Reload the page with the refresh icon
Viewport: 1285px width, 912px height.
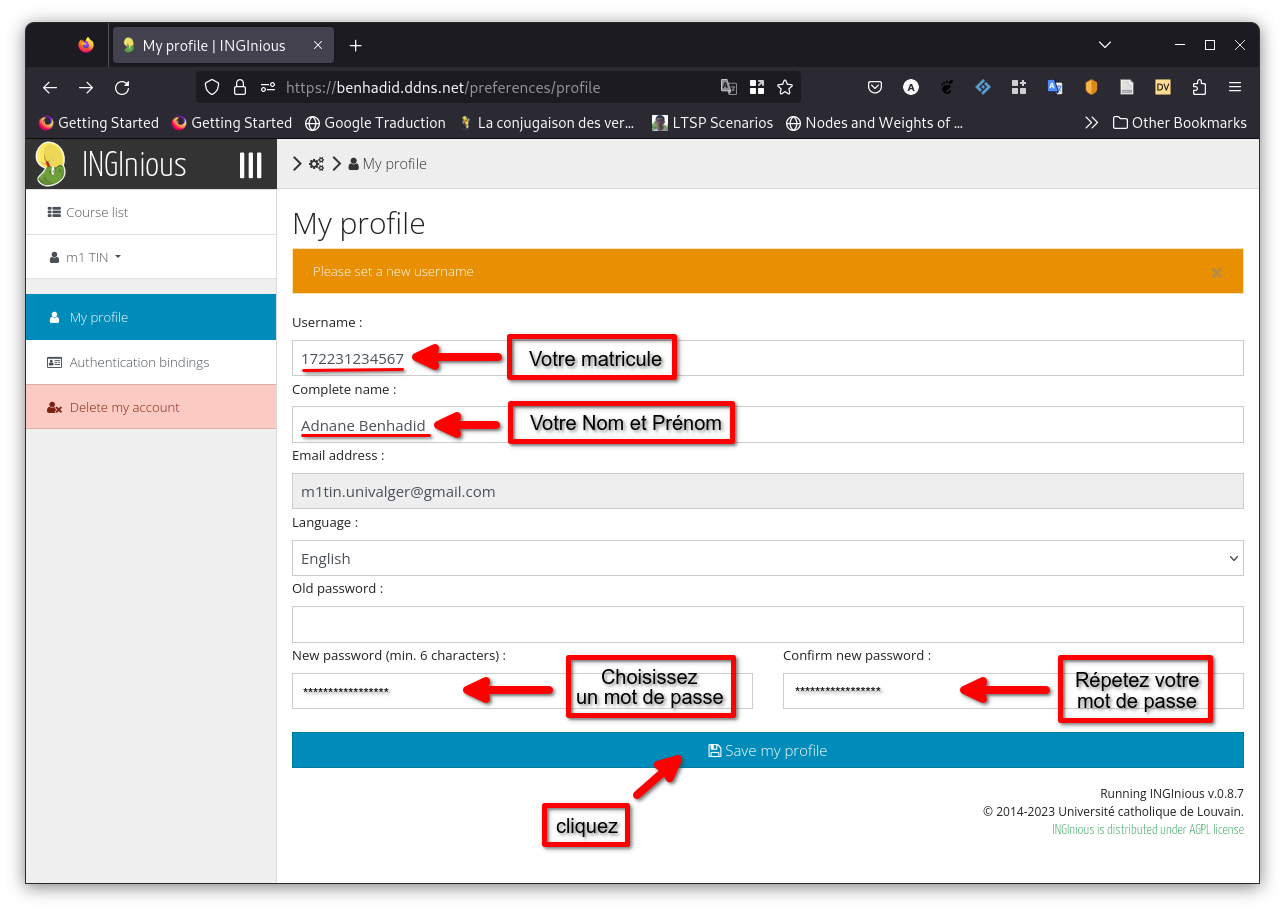pos(122,88)
